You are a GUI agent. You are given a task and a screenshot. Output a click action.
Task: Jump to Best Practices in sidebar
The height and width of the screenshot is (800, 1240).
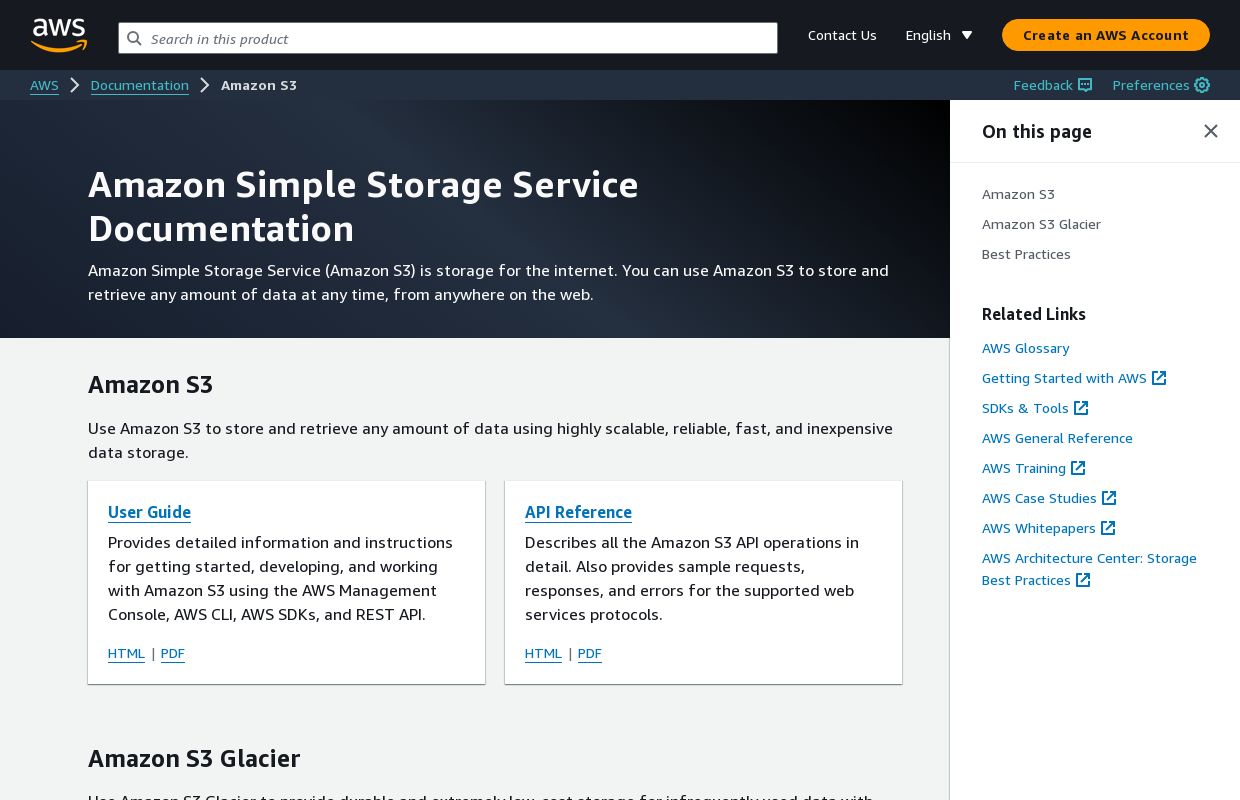pyautogui.click(x=1026, y=254)
